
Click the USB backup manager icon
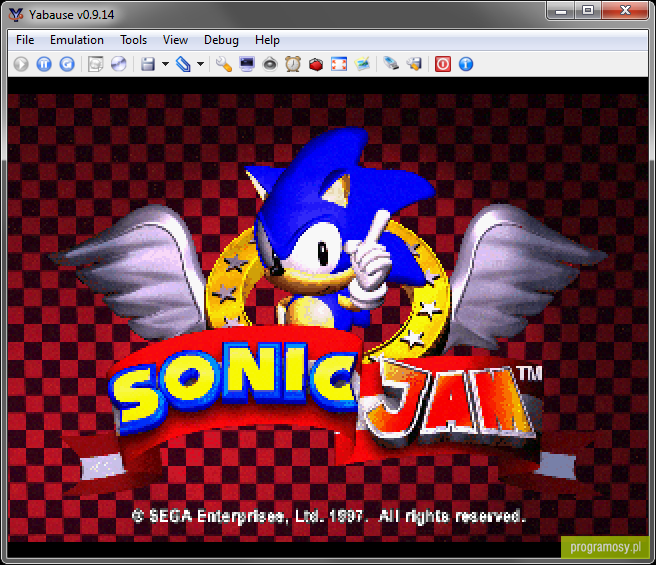click(391, 64)
